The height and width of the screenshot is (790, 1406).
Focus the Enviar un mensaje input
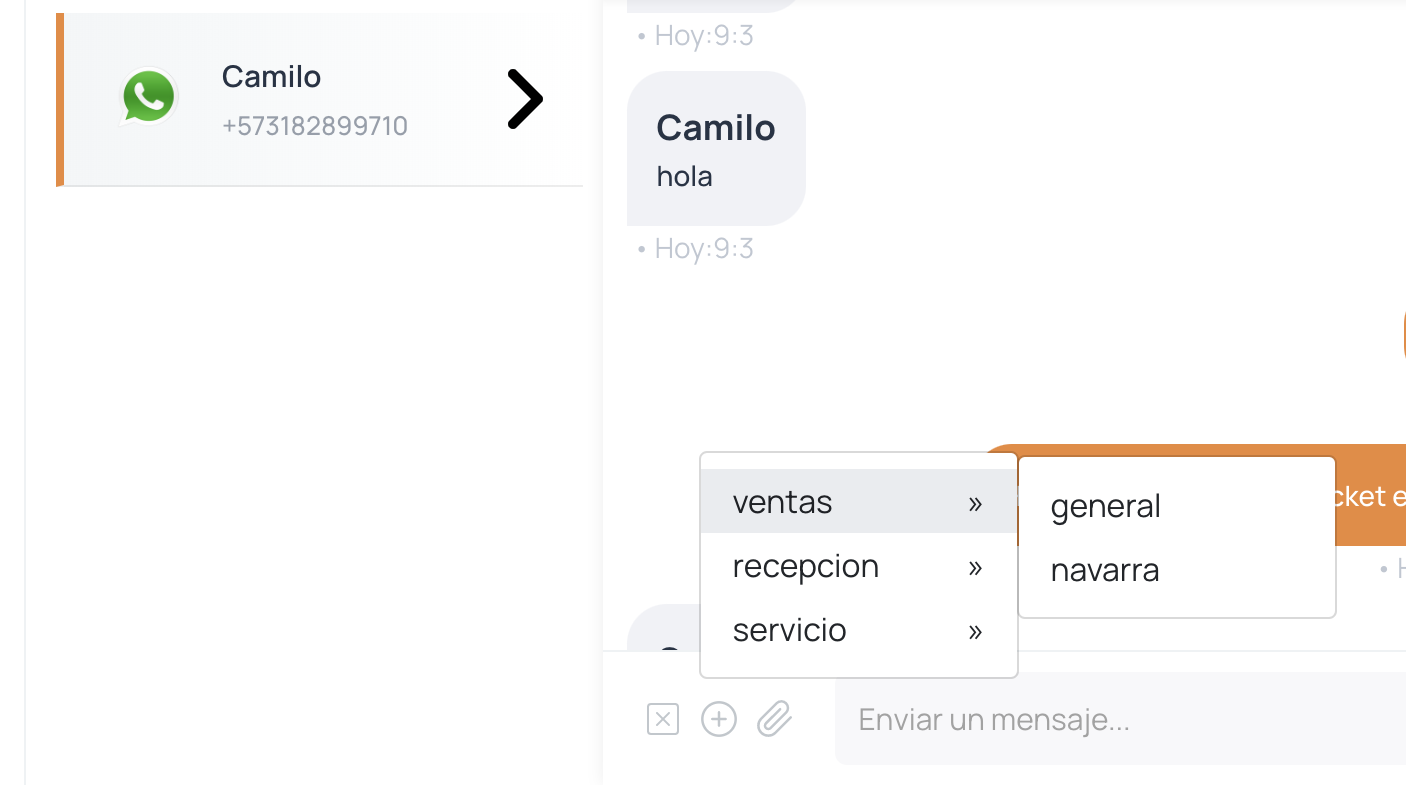pos(1100,719)
